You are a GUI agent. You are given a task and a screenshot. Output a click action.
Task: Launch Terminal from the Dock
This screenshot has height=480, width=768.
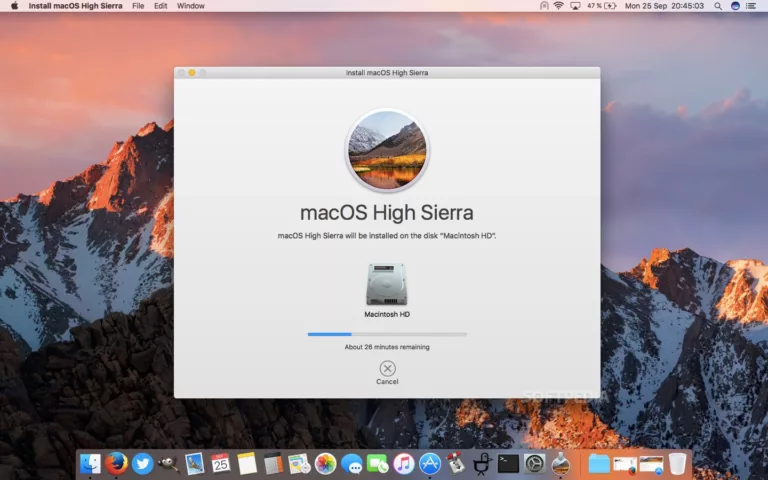[x=508, y=463]
